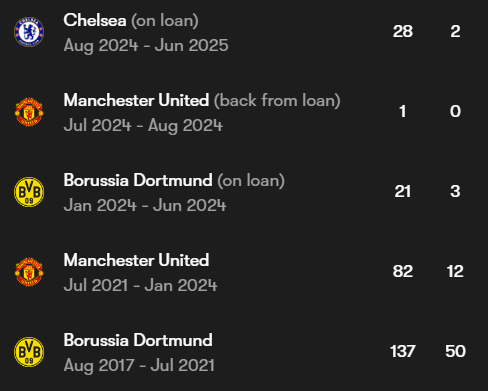Screen dimensions: 488x391
Task: Click Manchester United crest for Jul 2024 spell
Action: coord(29,112)
